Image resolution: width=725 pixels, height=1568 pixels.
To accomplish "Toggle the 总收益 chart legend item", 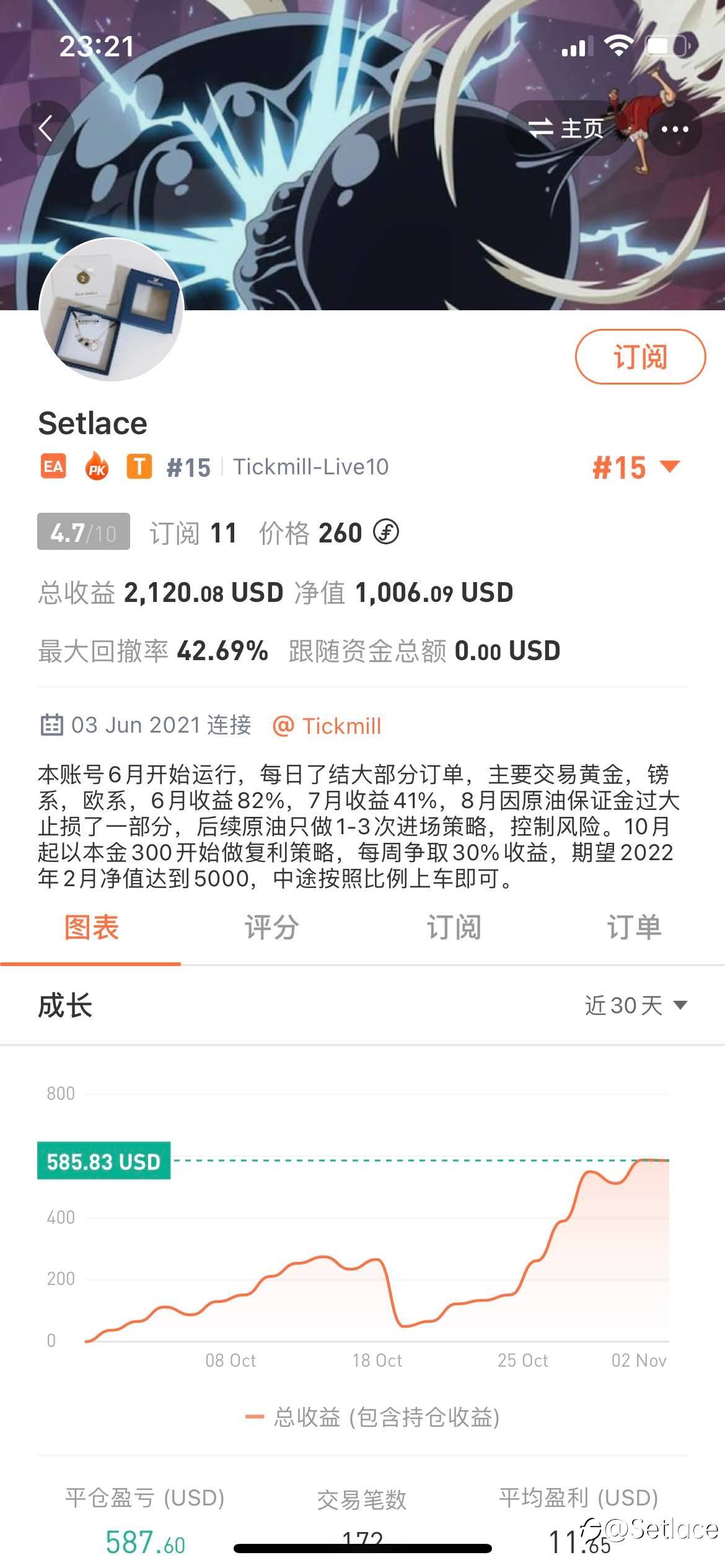I will tap(372, 1416).
